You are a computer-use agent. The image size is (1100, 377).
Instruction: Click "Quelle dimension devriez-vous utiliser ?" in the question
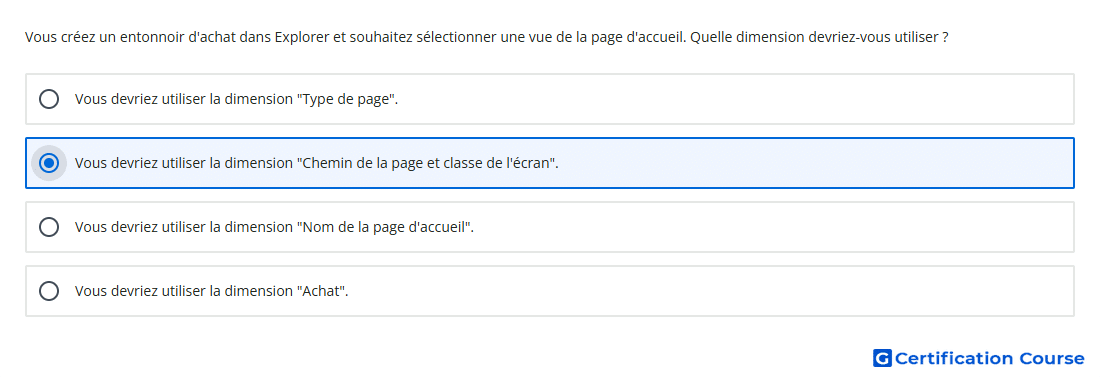click(x=819, y=37)
